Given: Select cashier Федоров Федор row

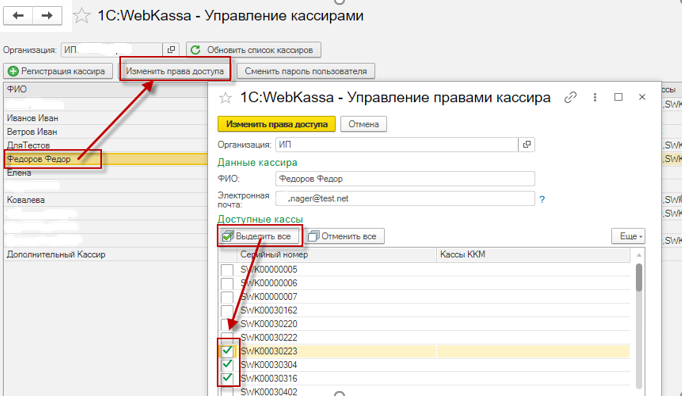Looking at the screenshot, I should [106, 159].
